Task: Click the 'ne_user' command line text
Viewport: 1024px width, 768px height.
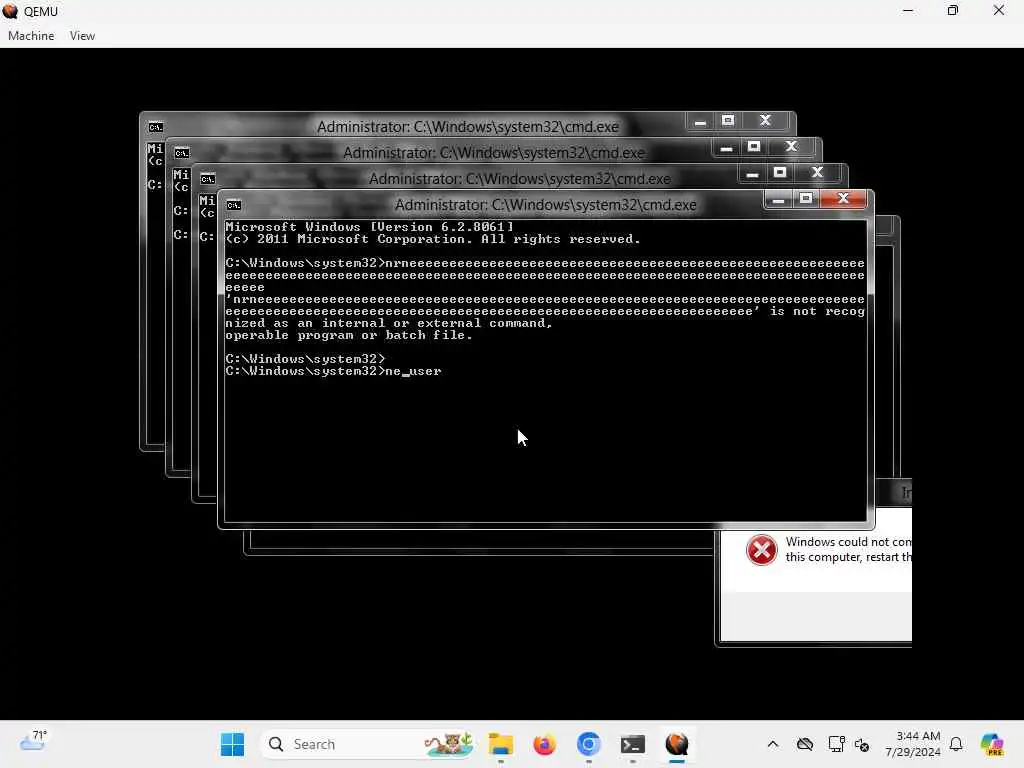Action: pos(413,372)
